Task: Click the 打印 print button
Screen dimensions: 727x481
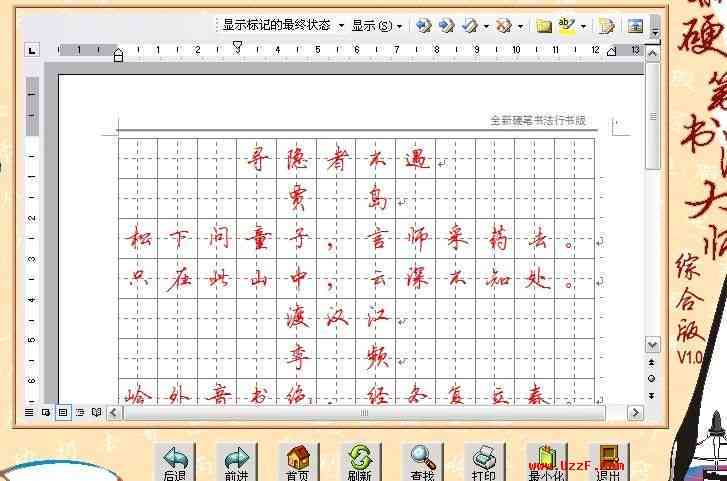Action: 485,462
